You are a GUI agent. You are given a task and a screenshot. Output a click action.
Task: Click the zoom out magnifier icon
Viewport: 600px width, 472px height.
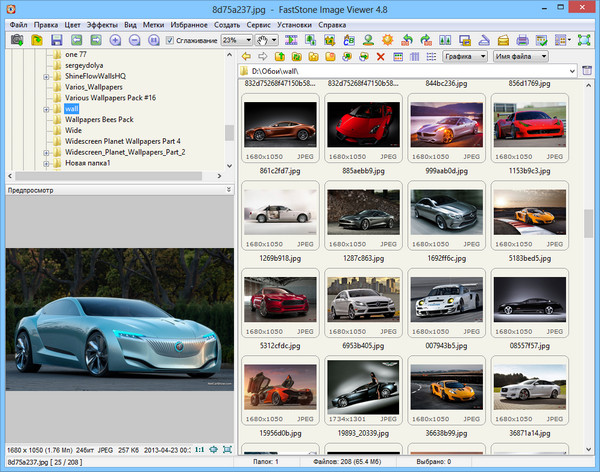pyautogui.click(x=135, y=40)
